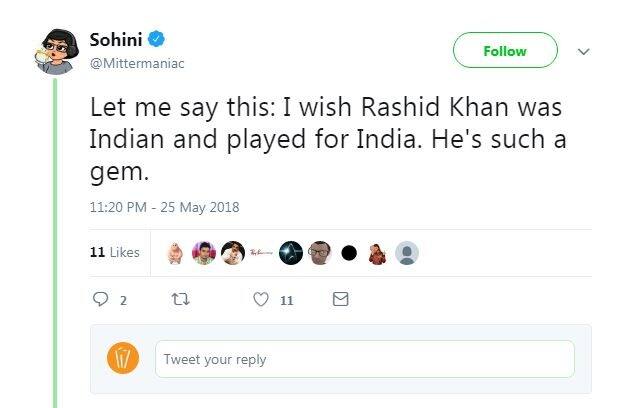Click the orange avatar beside the reply box
This screenshot has height=408, width=628.
(123, 358)
